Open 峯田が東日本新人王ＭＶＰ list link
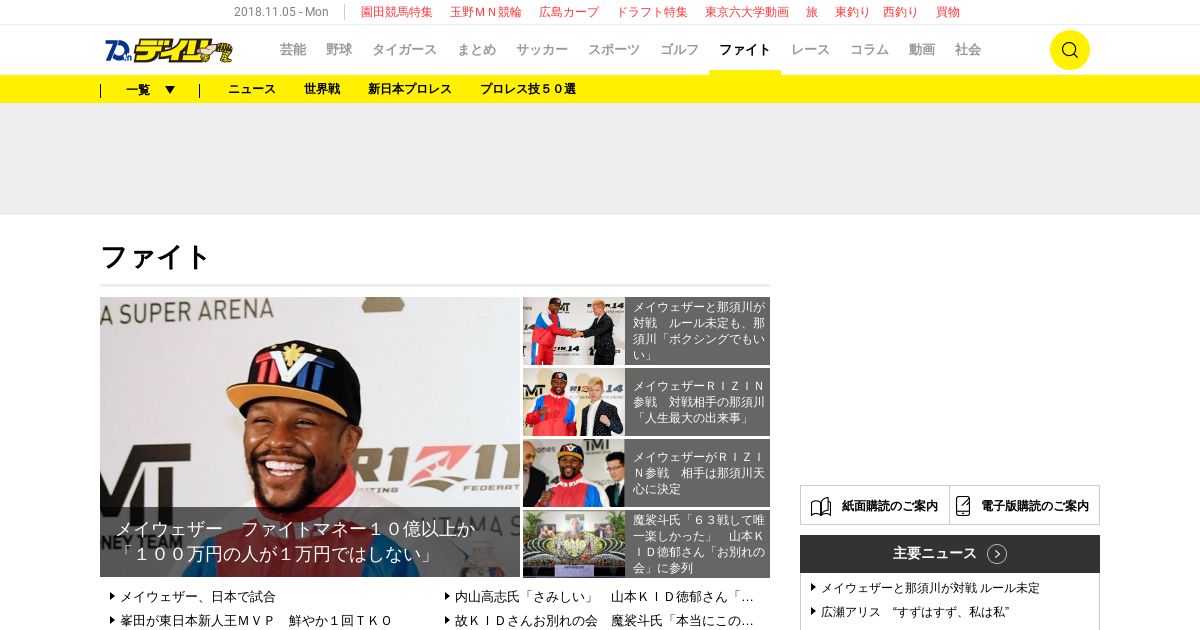Viewport: 1200px width, 630px height. pos(256,620)
